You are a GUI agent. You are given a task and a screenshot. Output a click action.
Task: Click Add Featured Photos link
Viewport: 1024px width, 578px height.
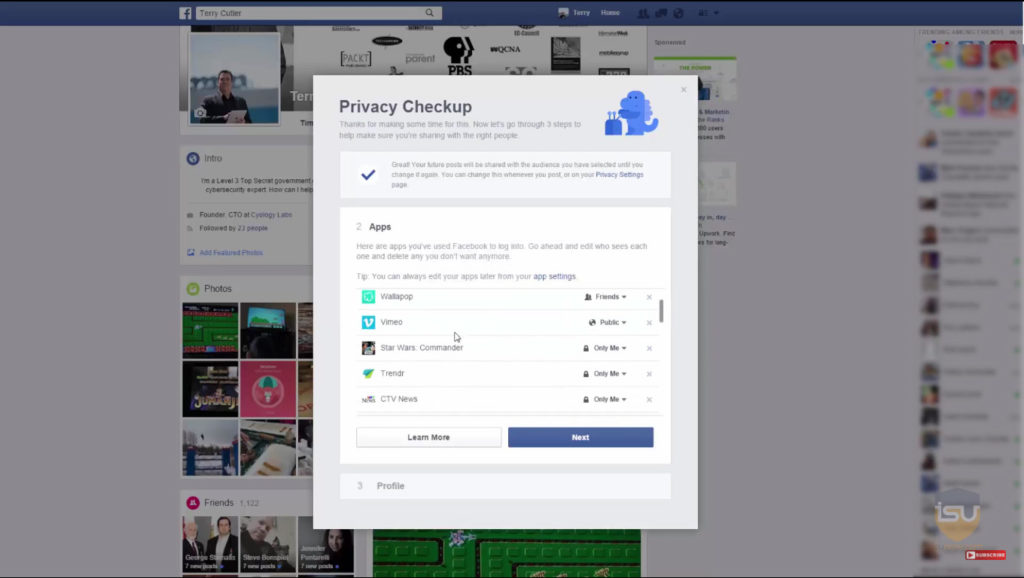[x=231, y=253]
